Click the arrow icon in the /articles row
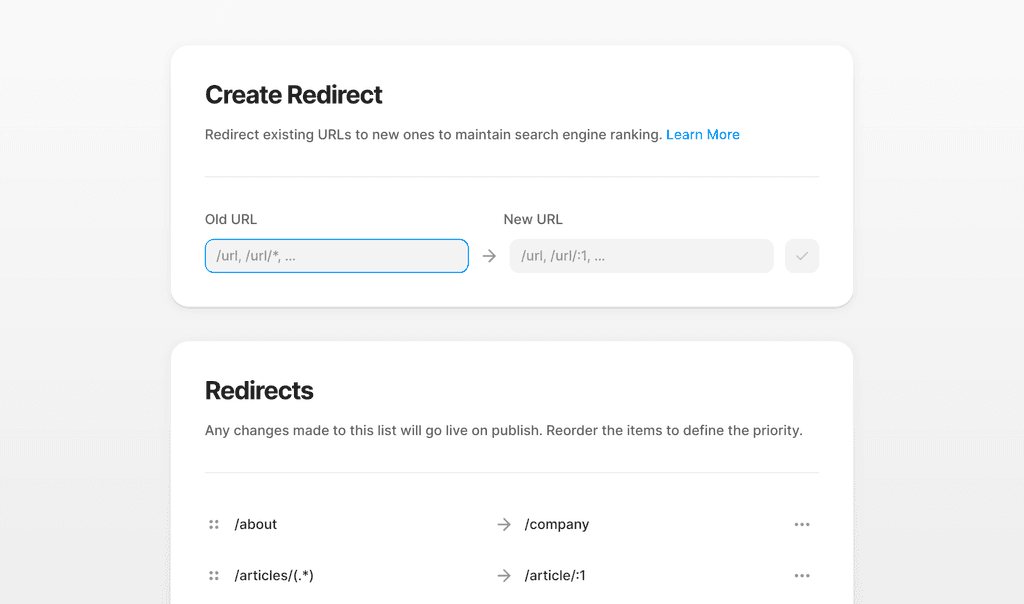The width and height of the screenshot is (1024, 604). 504,576
